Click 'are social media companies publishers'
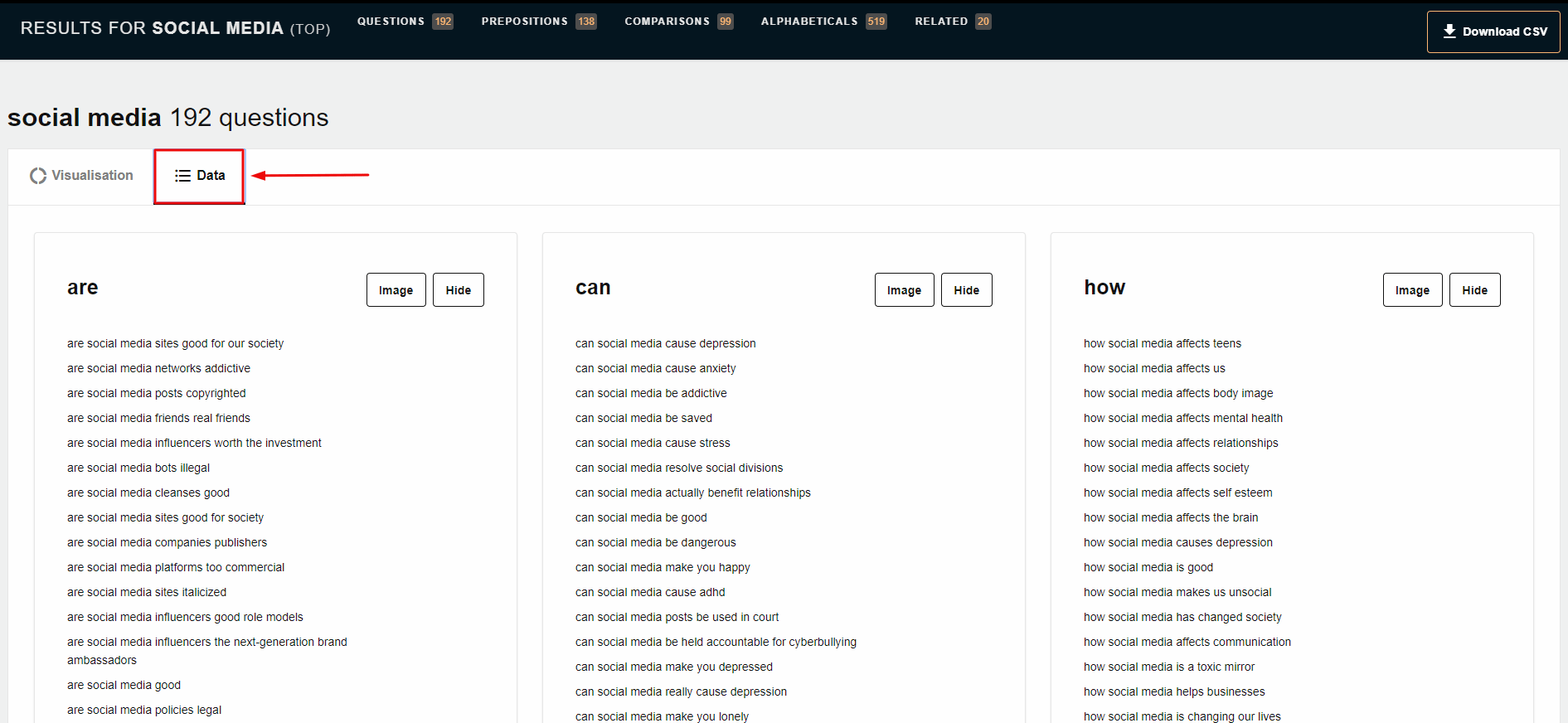The width and height of the screenshot is (1568, 723). 167,542
